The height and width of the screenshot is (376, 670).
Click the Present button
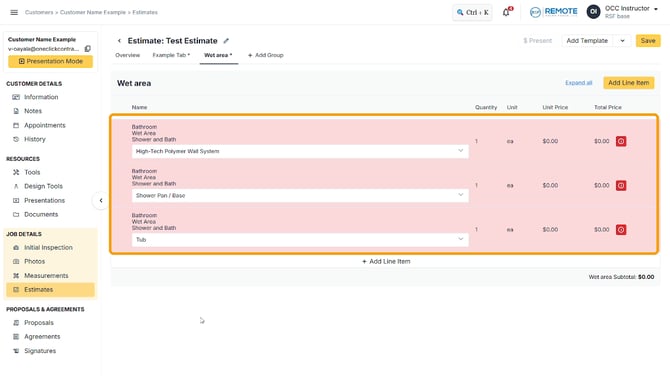[538, 41]
